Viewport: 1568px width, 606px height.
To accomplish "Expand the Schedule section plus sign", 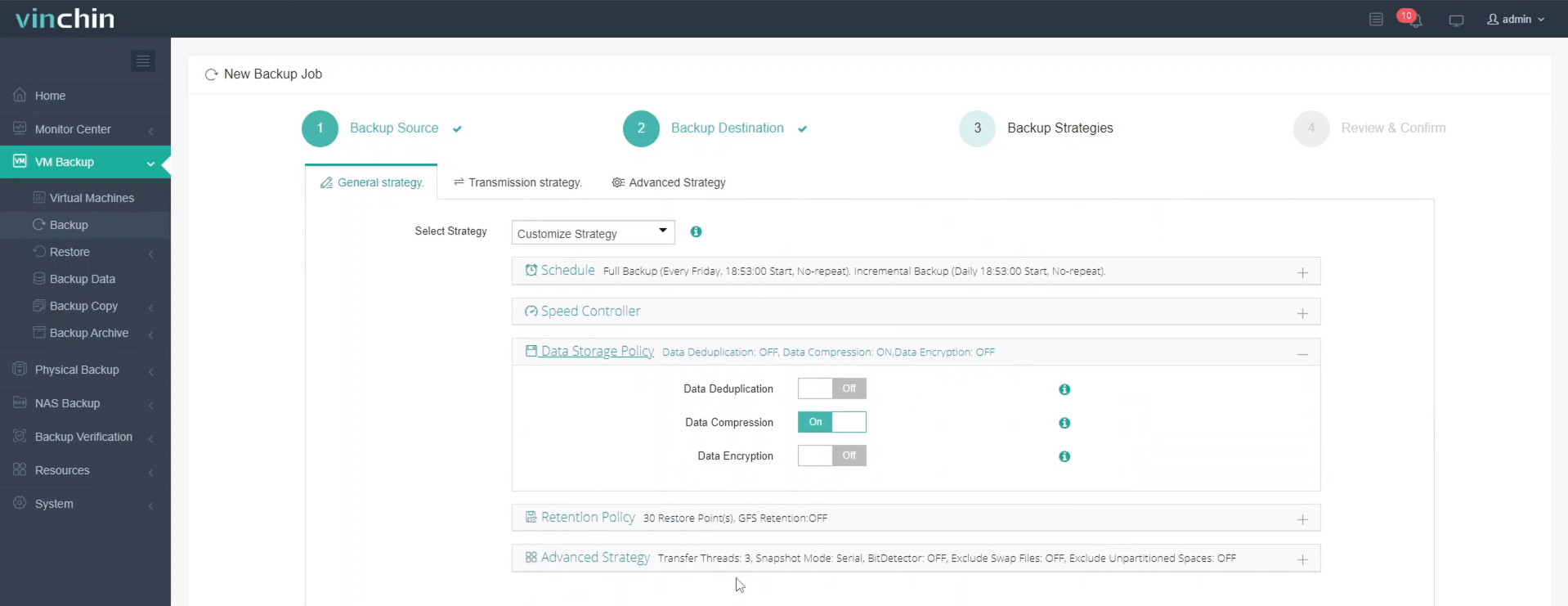I will coord(1302,272).
